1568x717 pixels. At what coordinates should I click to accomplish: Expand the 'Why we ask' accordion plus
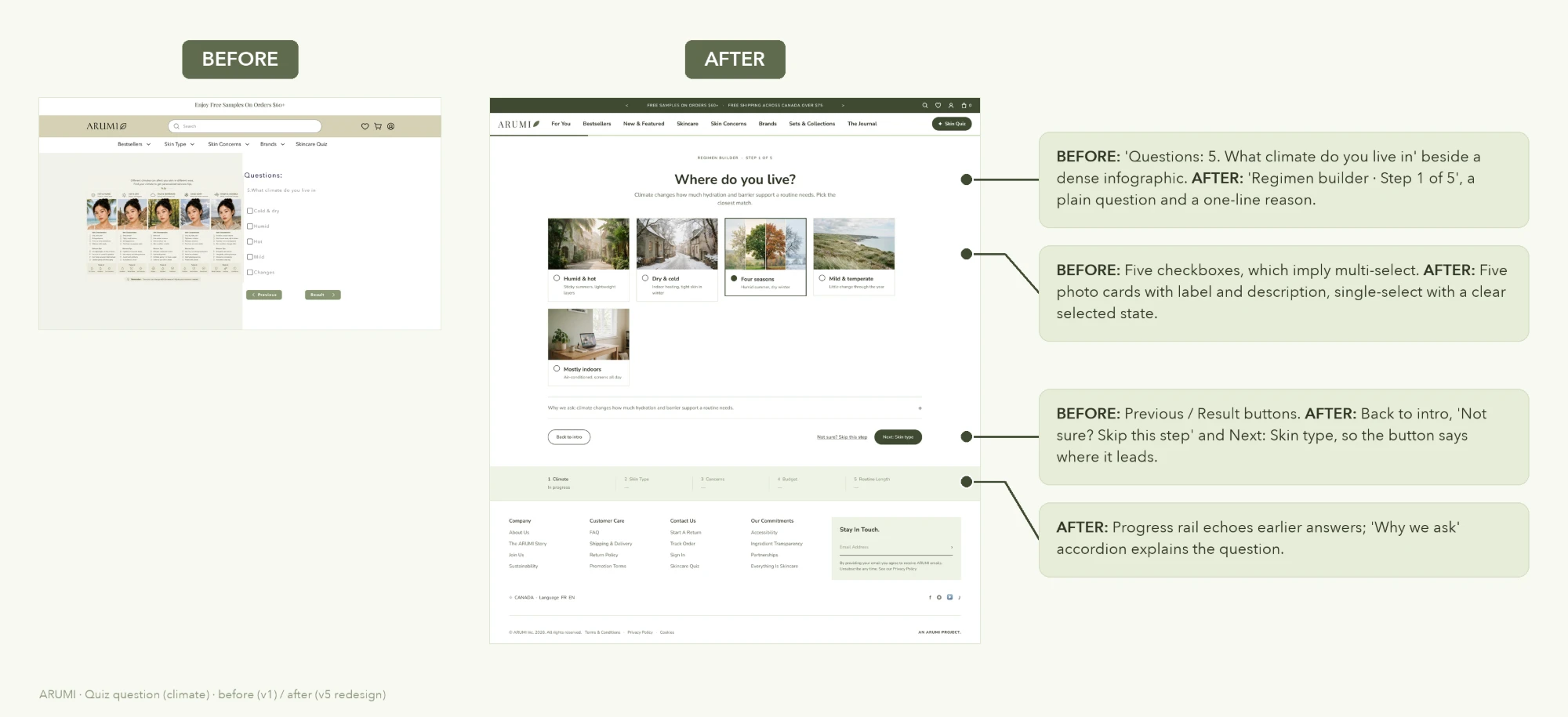click(920, 408)
